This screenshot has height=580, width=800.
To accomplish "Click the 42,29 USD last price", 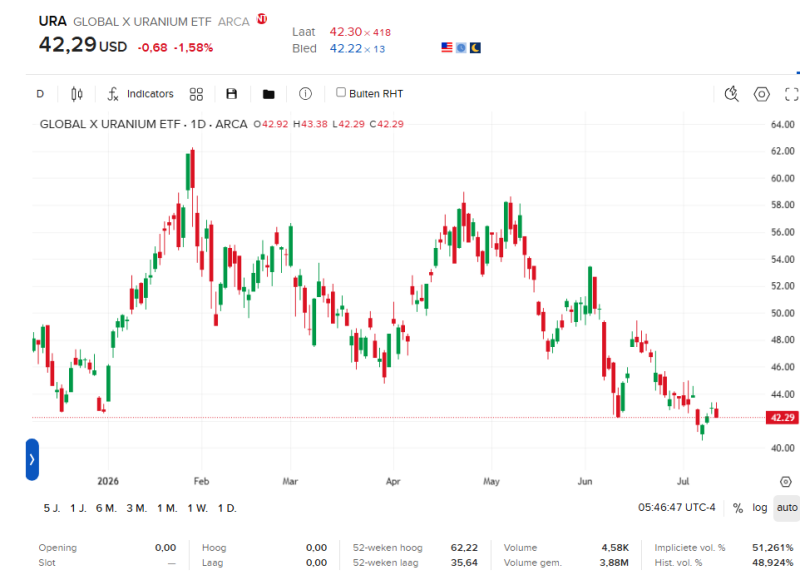I will [x=83, y=45].
